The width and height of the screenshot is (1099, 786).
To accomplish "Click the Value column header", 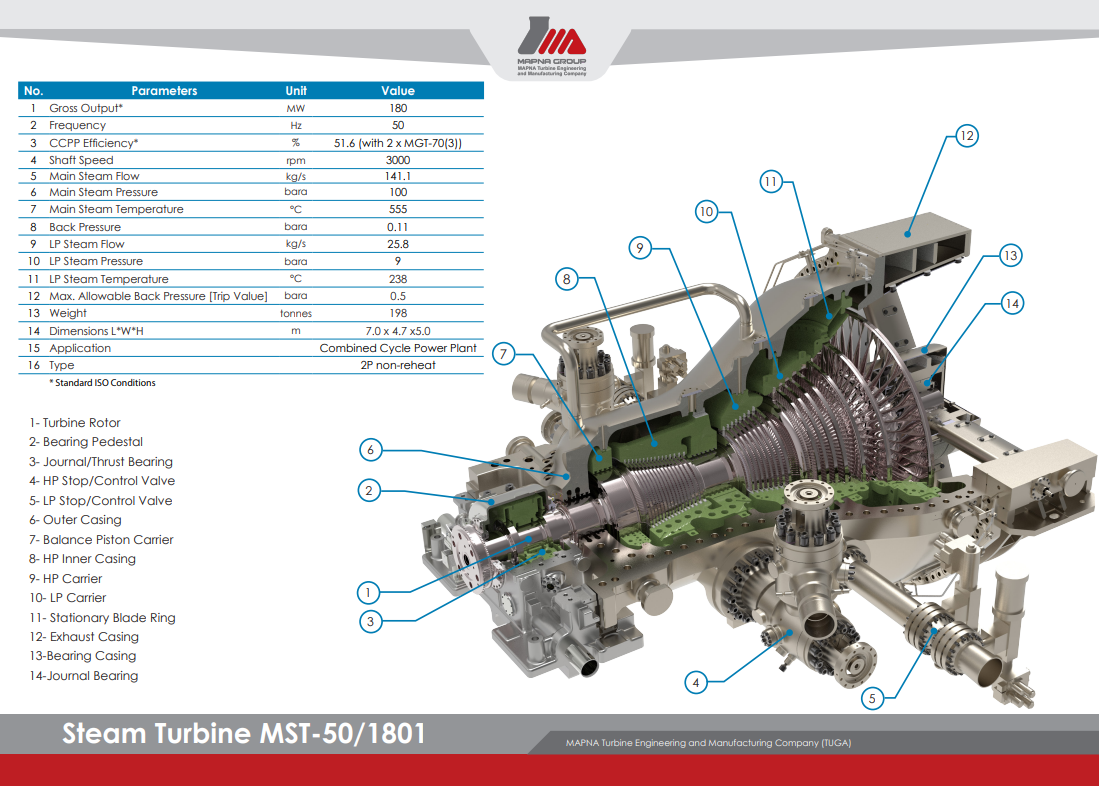I will pos(397,91).
